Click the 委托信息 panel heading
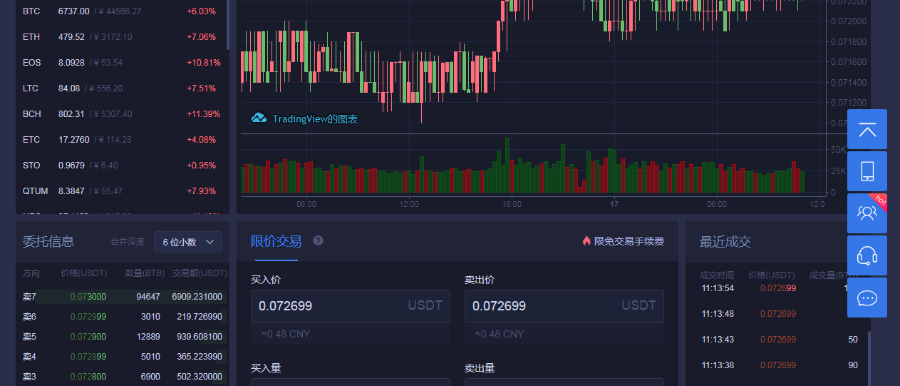Image resolution: width=900 pixels, height=386 pixels. pos(48,241)
